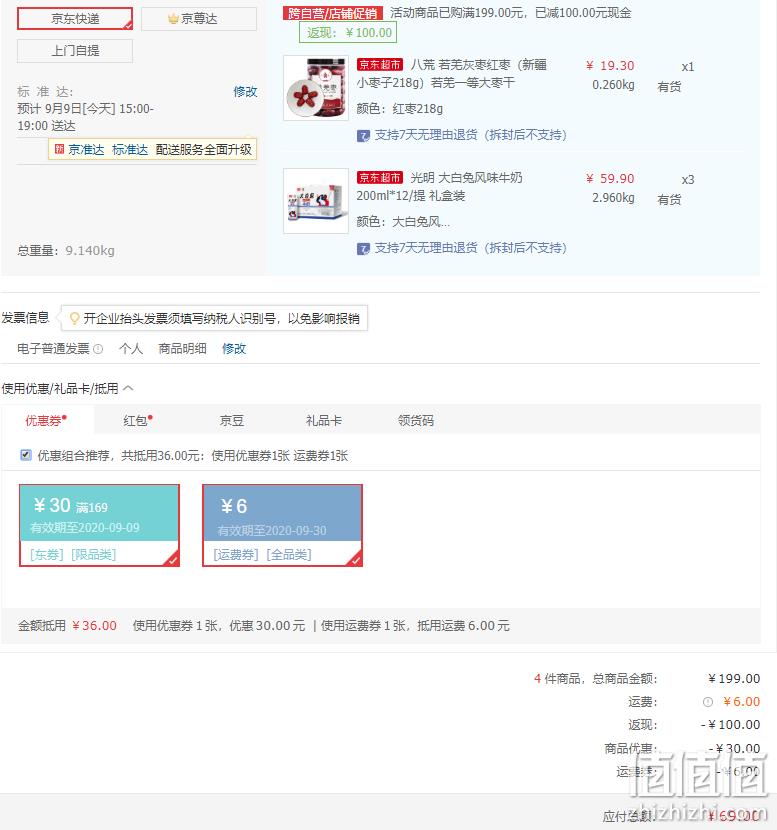
Task: Click the 商品明细 invoice content text
Action: (x=182, y=349)
